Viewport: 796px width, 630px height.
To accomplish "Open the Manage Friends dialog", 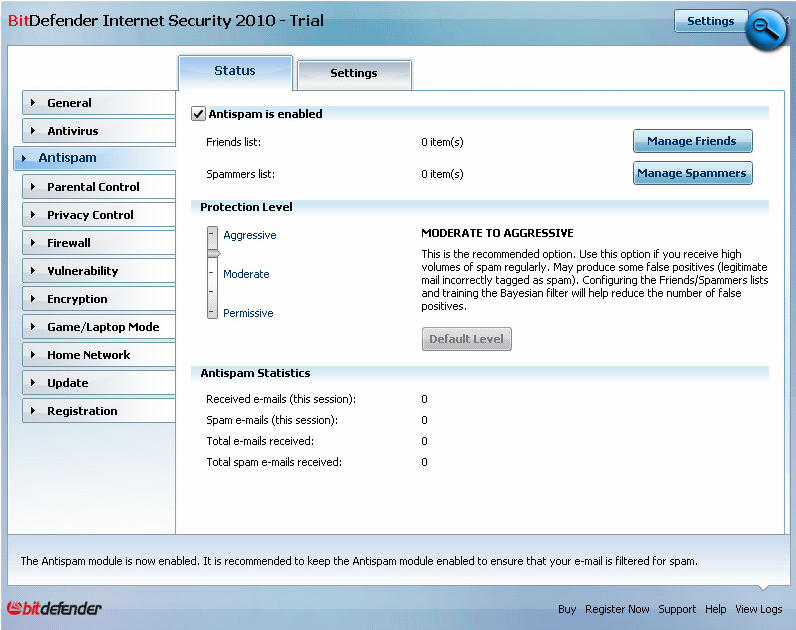I will point(691,141).
